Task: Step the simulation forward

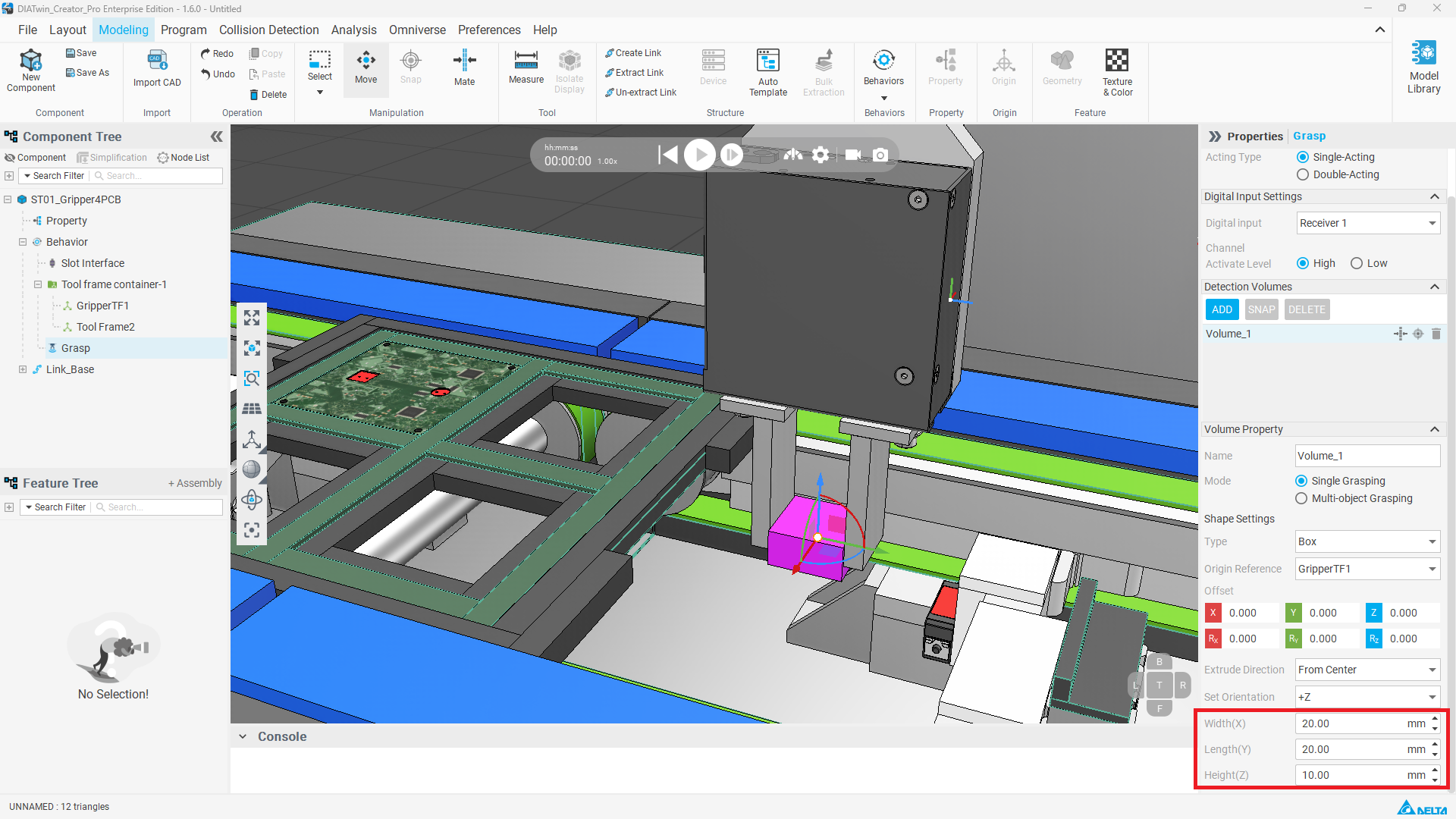Action: click(x=731, y=155)
